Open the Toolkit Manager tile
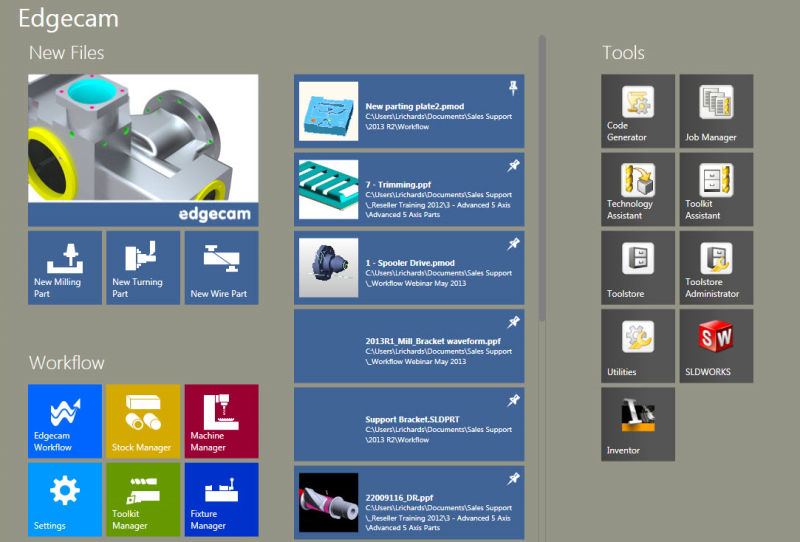The image size is (800, 542). coord(143,500)
